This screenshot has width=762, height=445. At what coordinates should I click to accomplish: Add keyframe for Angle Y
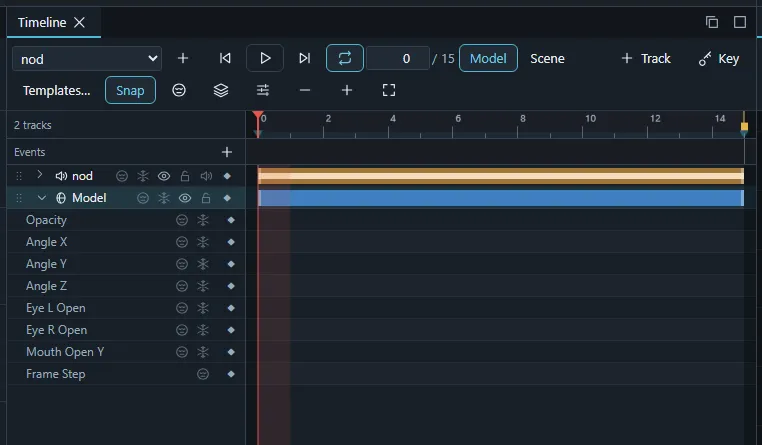231,264
